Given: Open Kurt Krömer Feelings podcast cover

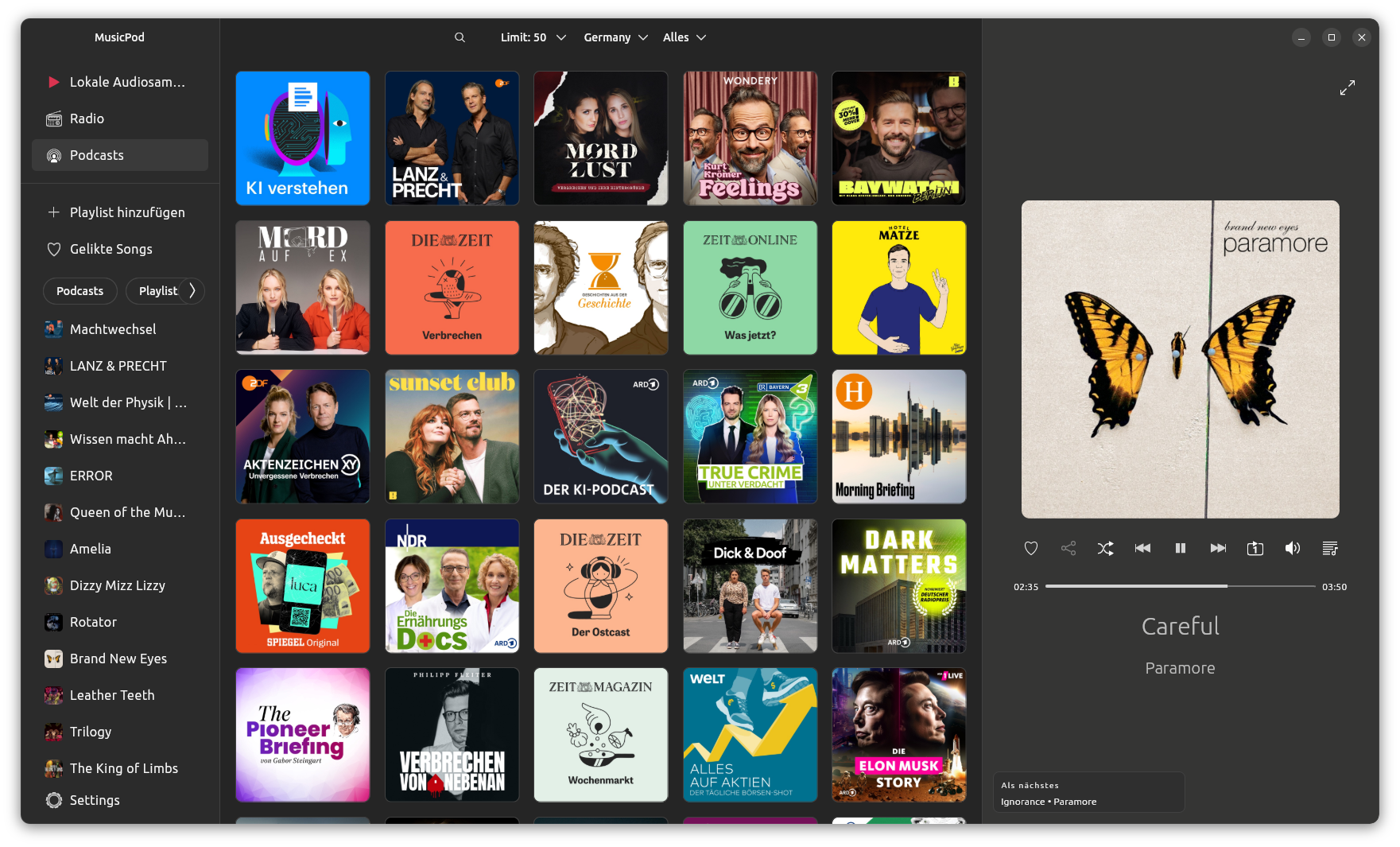Looking at the screenshot, I should coord(750,138).
